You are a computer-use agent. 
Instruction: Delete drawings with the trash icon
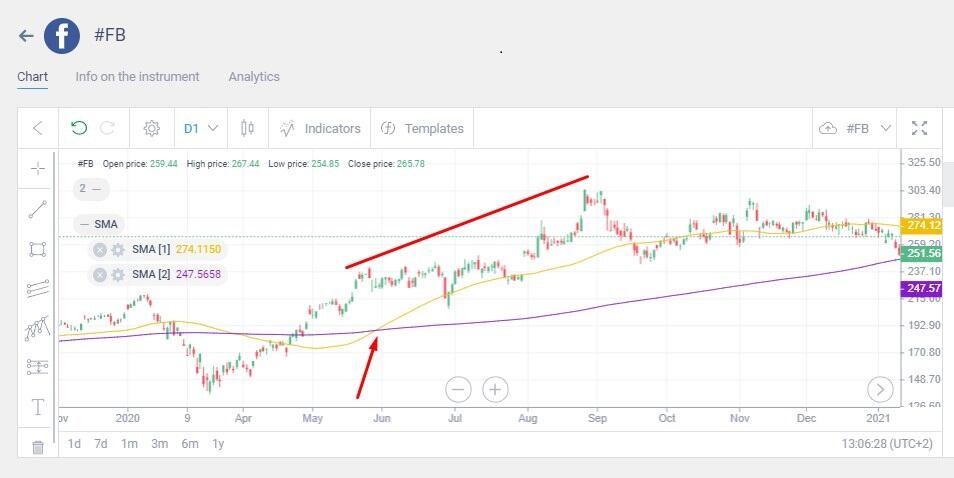click(38, 447)
